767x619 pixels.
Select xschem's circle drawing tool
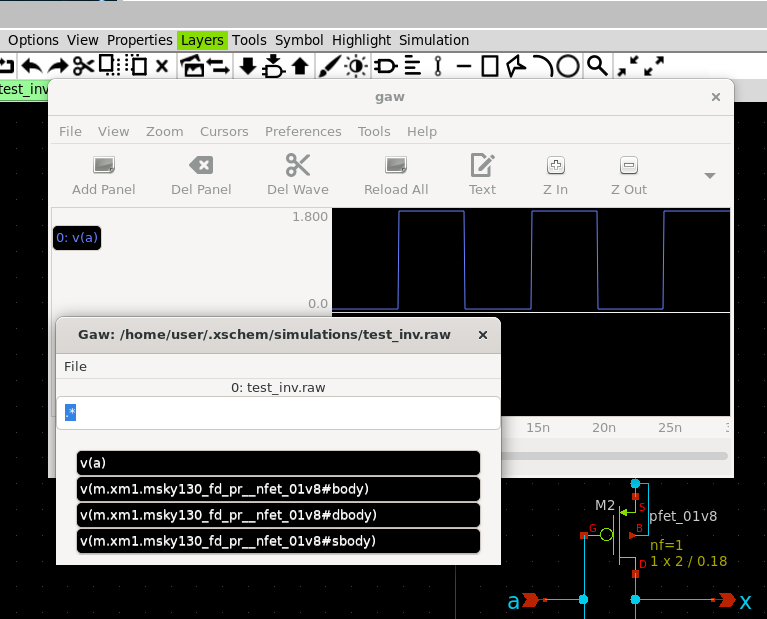568,66
